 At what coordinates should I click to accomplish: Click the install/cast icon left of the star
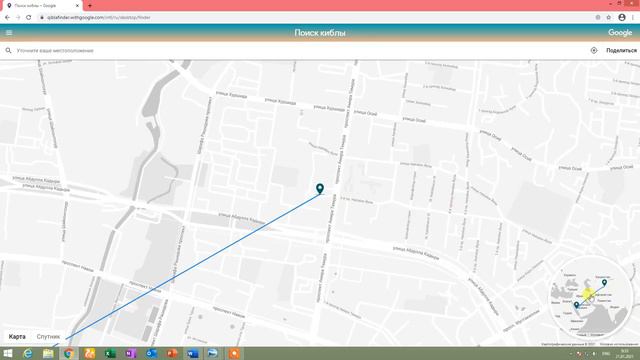tap(598, 18)
